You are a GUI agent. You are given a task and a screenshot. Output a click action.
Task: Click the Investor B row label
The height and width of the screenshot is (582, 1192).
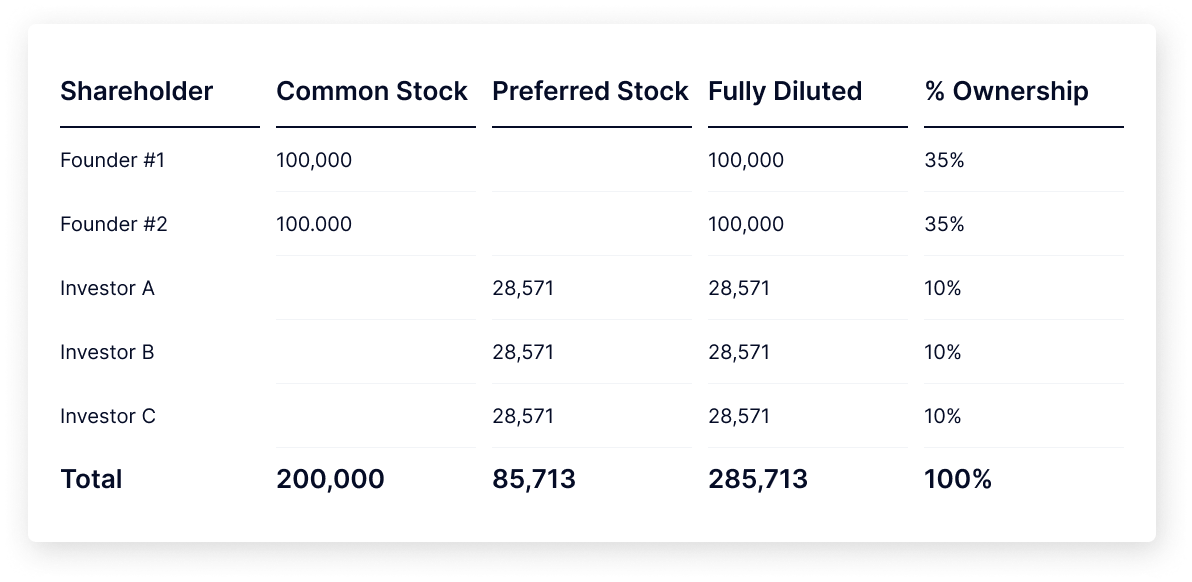(x=107, y=352)
